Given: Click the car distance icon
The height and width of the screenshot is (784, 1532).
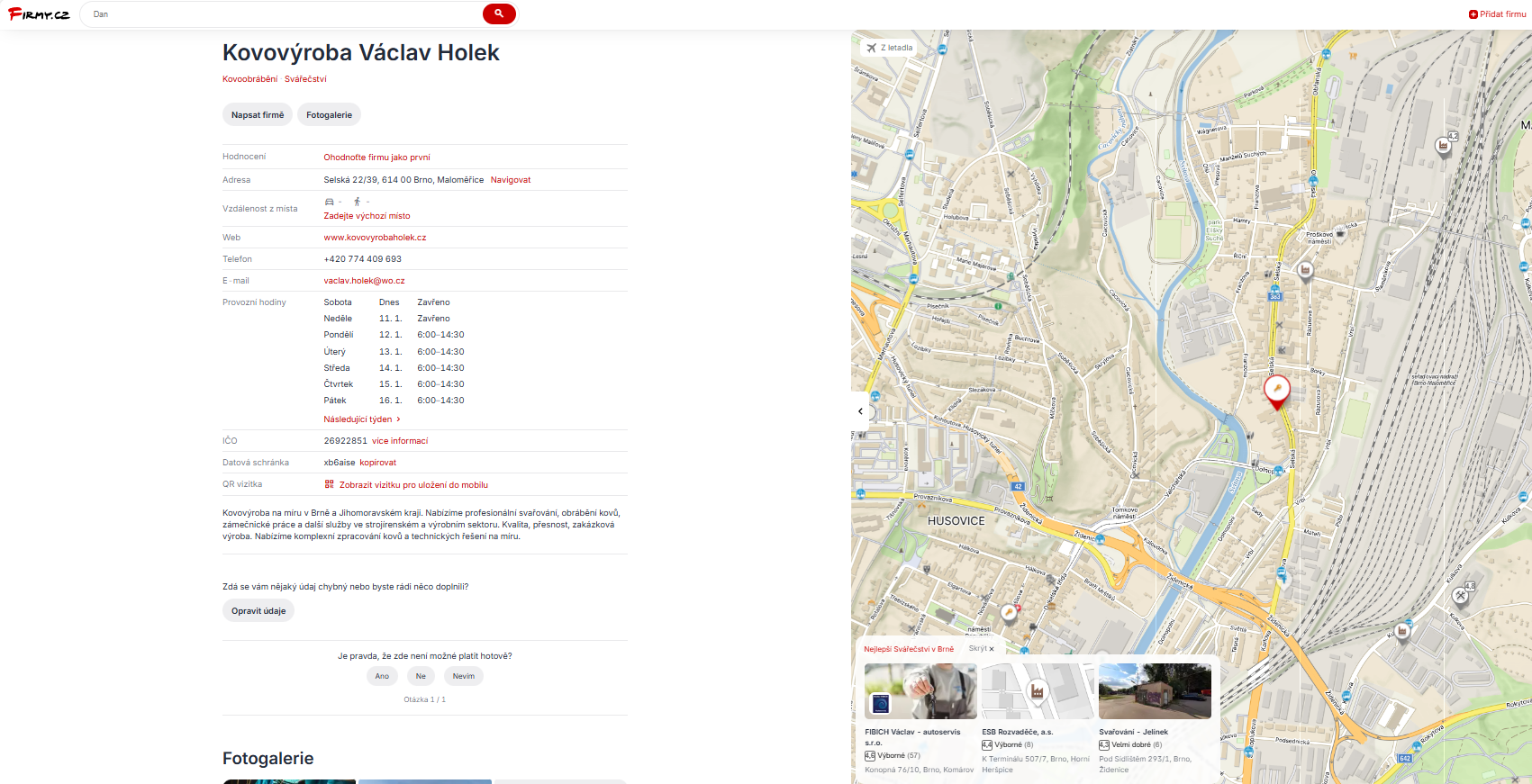Looking at the screenshot, I should 330,202.
